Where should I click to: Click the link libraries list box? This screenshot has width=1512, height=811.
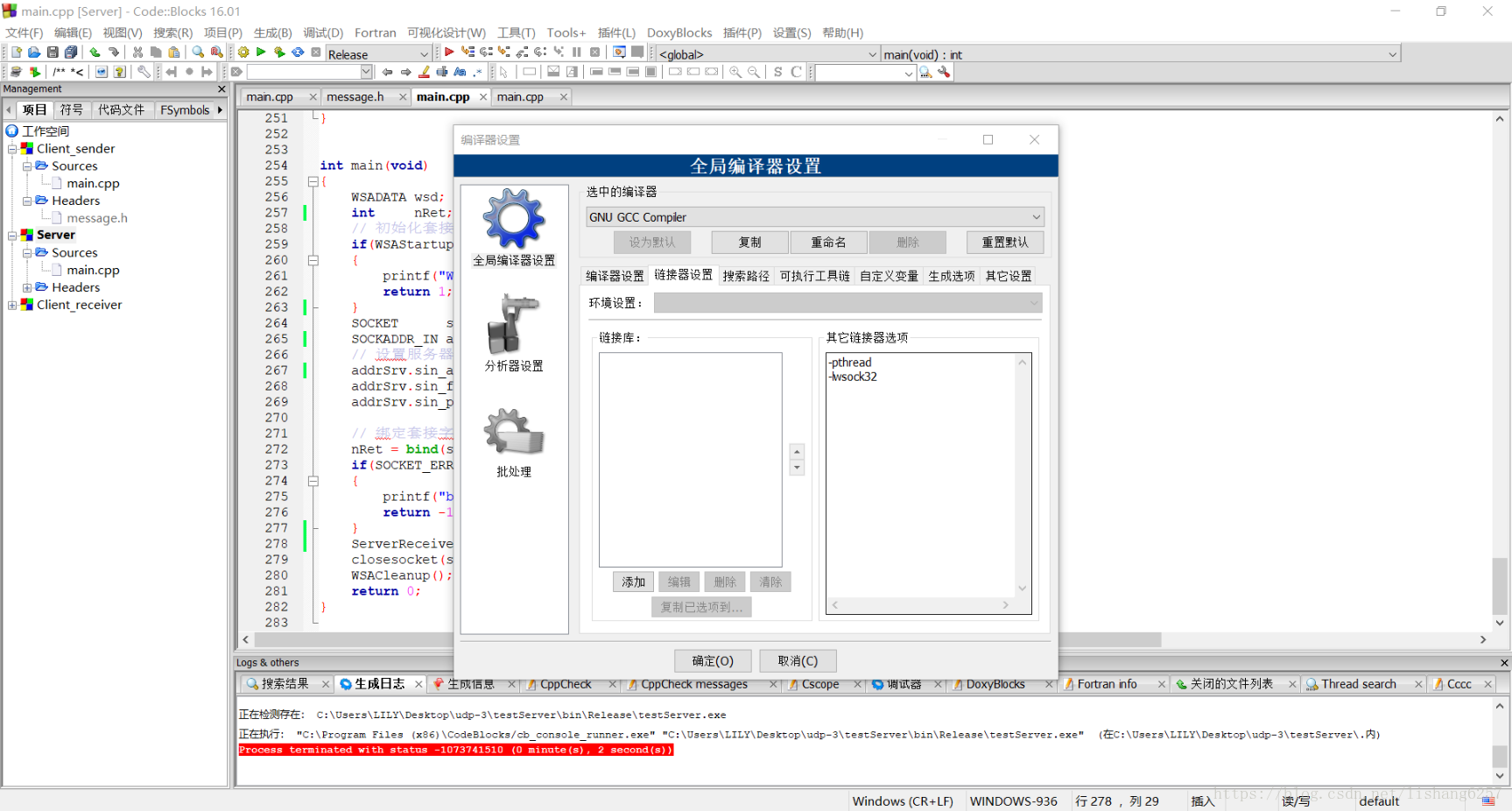690,460
